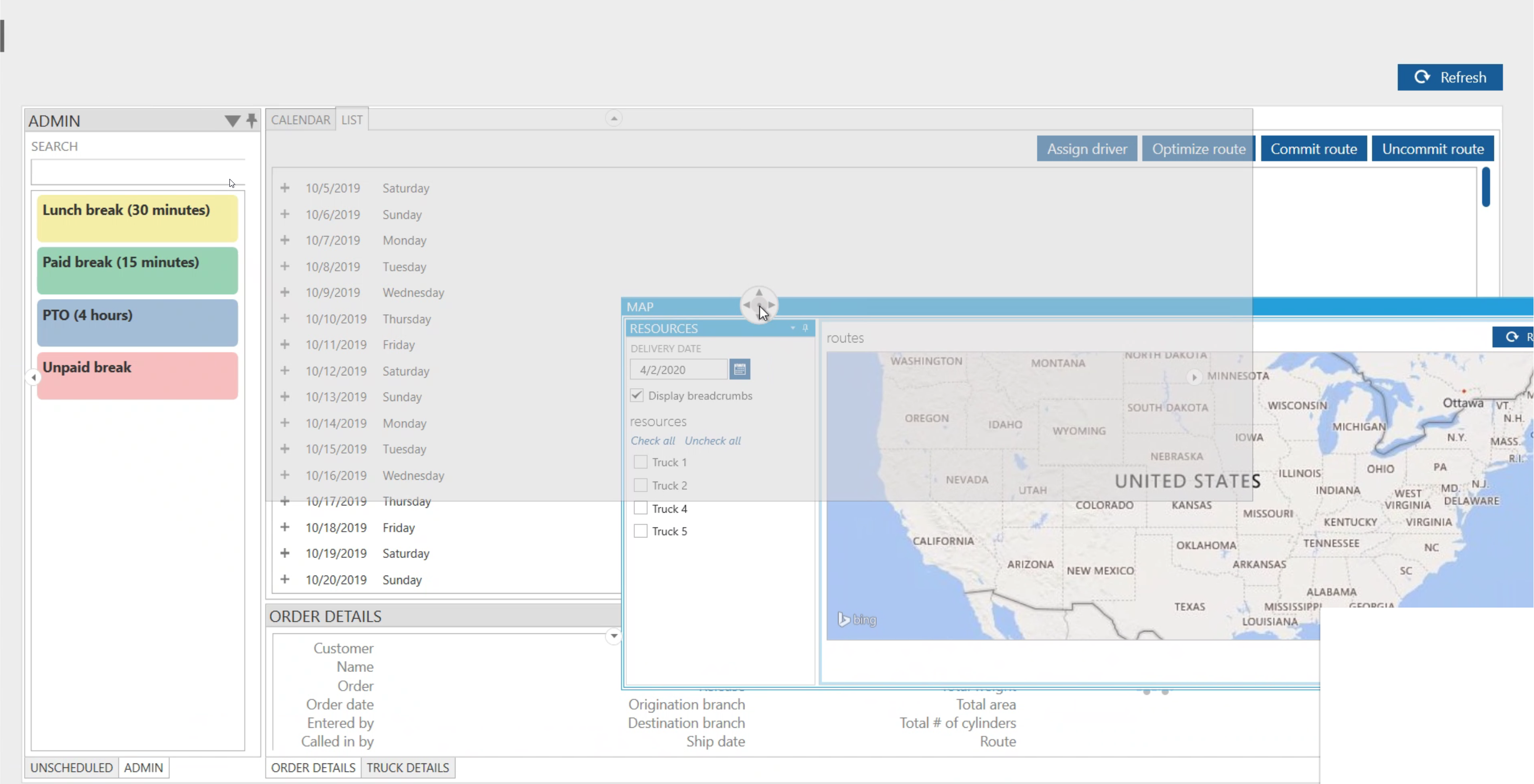Expand the 10/20/2019 Sunday row

point(285,579)
